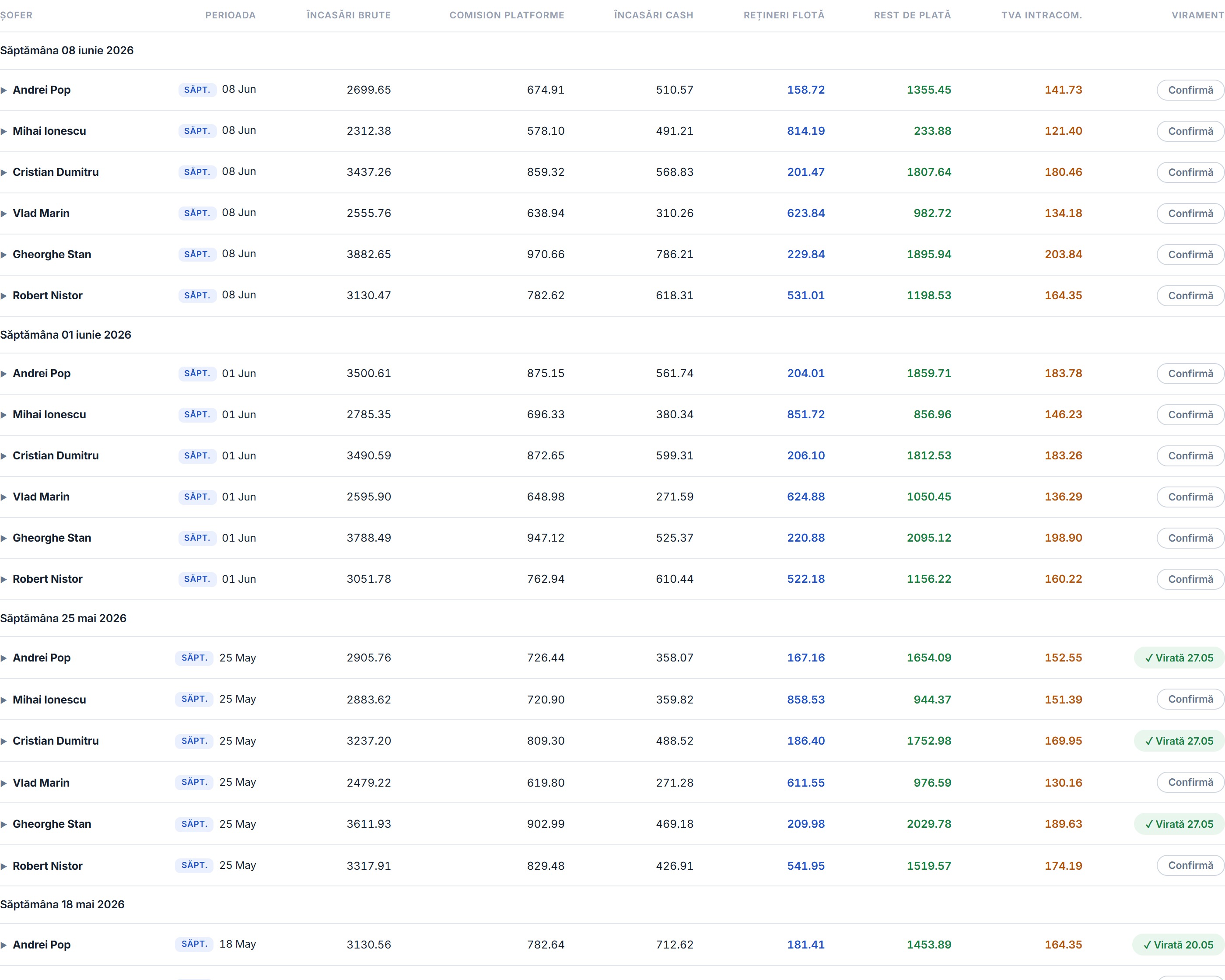1225x980 pixels.
Task: Confirm transfer for Mihai Ionescu 25 May
Action: [1190, 699]
